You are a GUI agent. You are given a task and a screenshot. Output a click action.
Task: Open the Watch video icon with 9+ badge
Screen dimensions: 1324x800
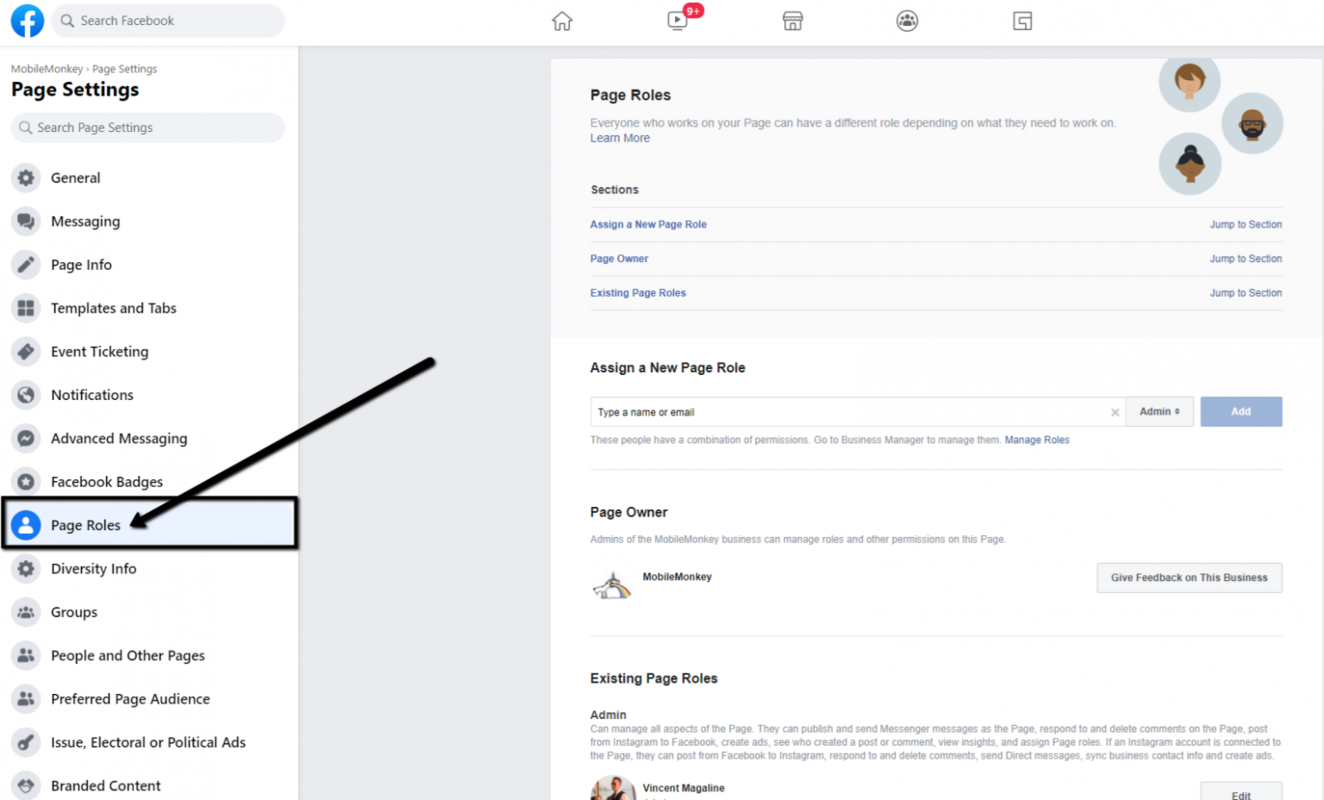click(679, 20)
